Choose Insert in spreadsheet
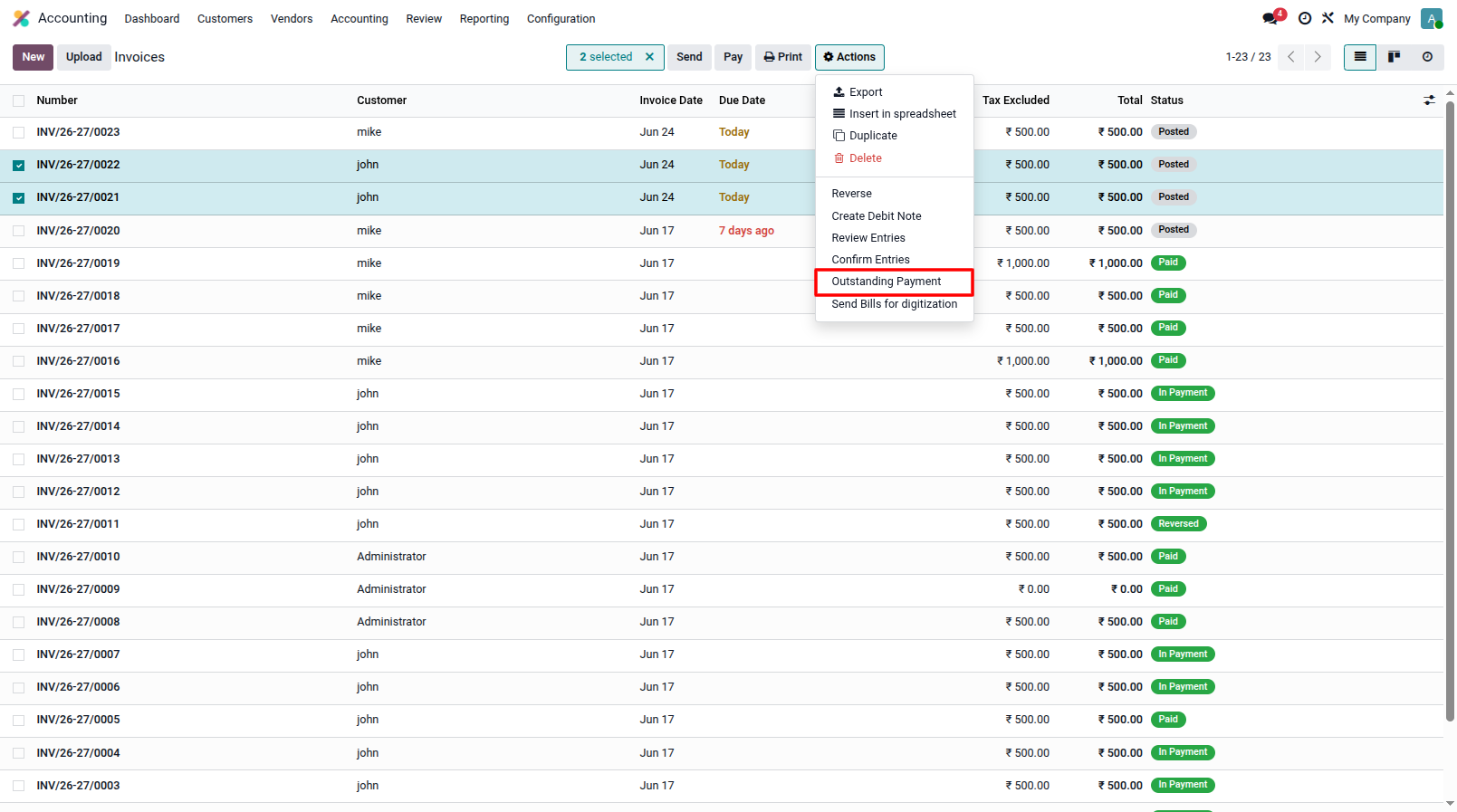The width and height of the screenshot is (1457, 812). [895, 114]
